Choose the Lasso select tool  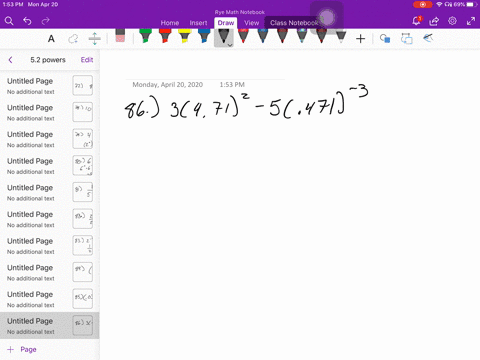click(73, 39)
